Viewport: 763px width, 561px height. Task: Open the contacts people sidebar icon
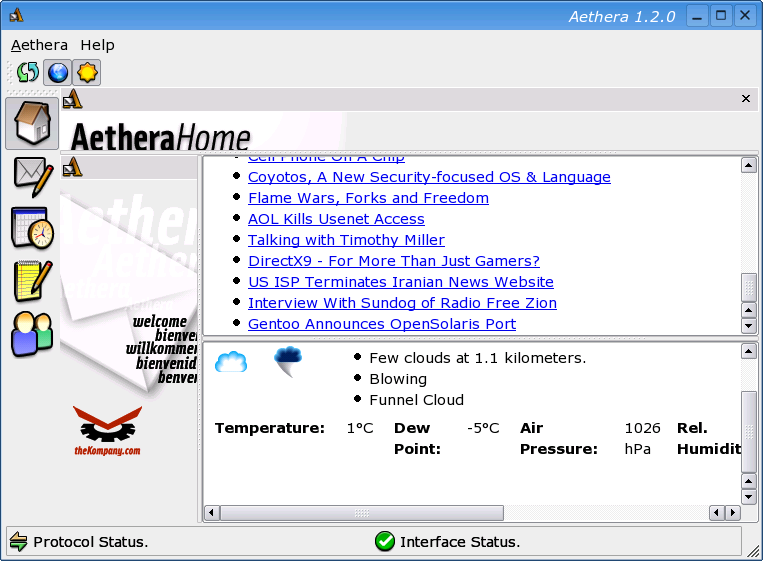[x=32, y=334]
